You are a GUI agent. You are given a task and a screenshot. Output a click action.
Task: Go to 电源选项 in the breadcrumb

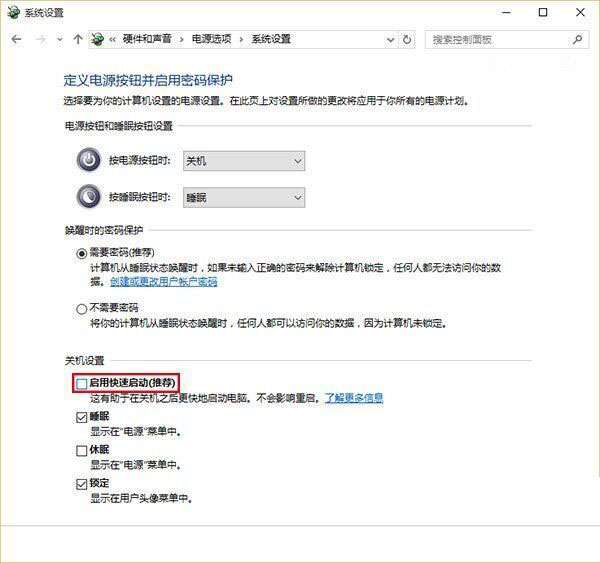click(x=213, y=40)
